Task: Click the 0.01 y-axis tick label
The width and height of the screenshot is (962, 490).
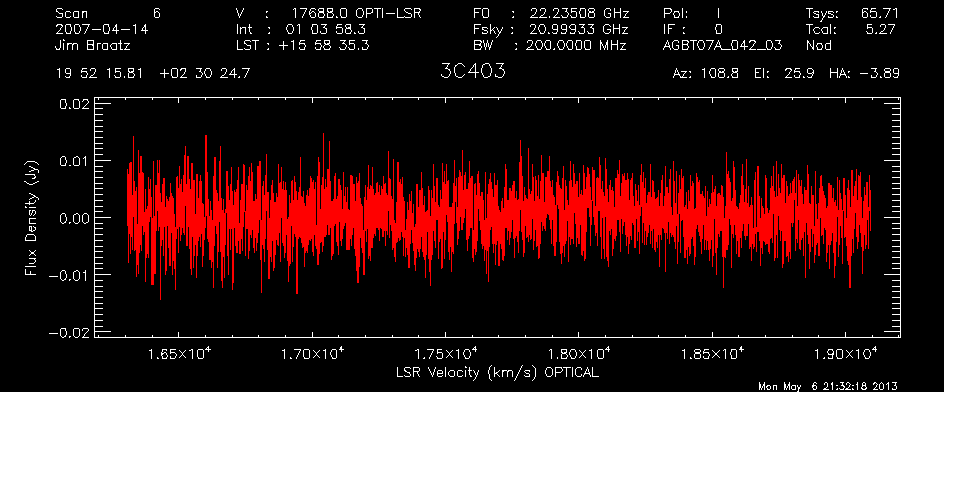Action: [x=75, y=161]
